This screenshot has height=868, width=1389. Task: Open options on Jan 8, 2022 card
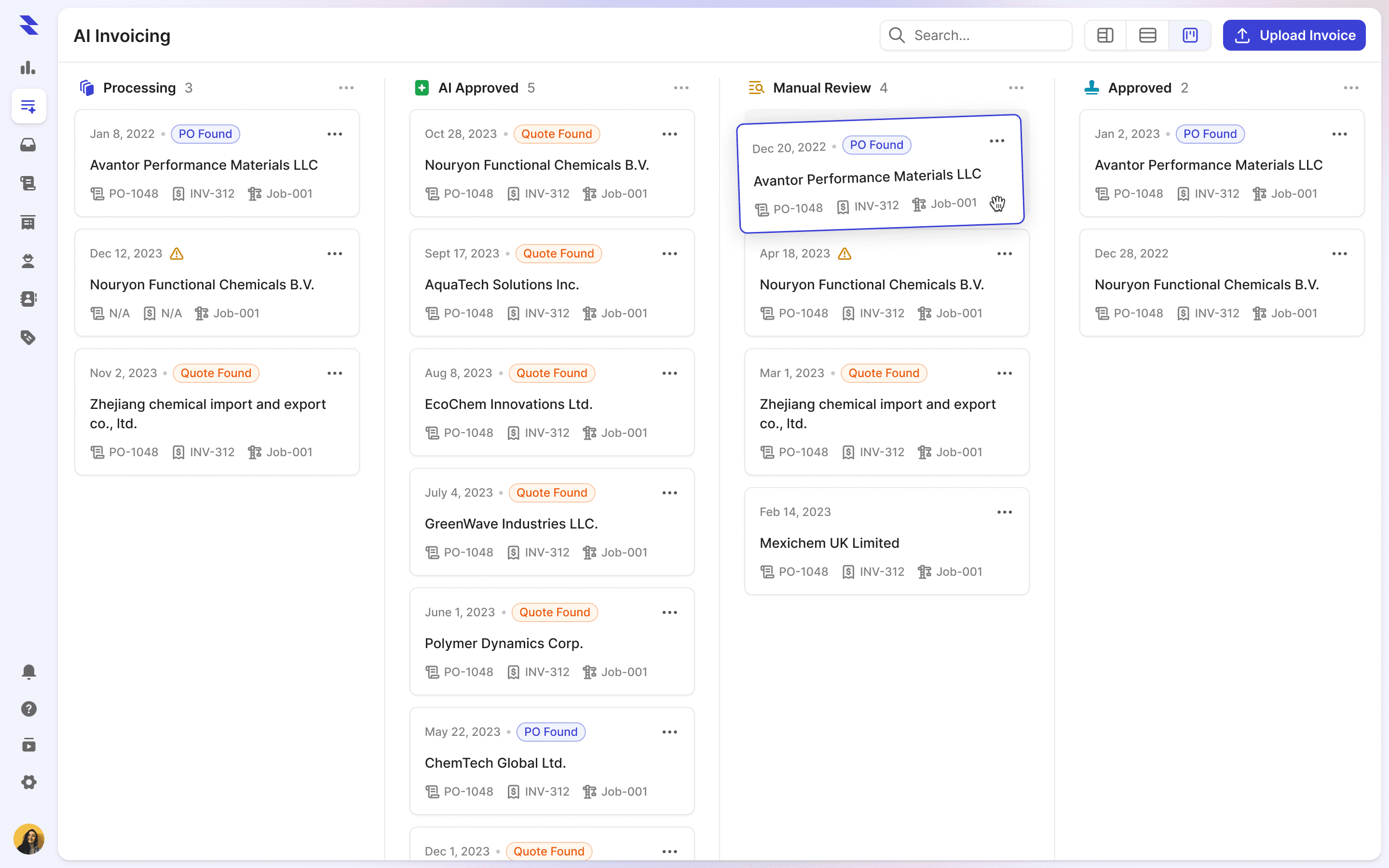(335, 135)
